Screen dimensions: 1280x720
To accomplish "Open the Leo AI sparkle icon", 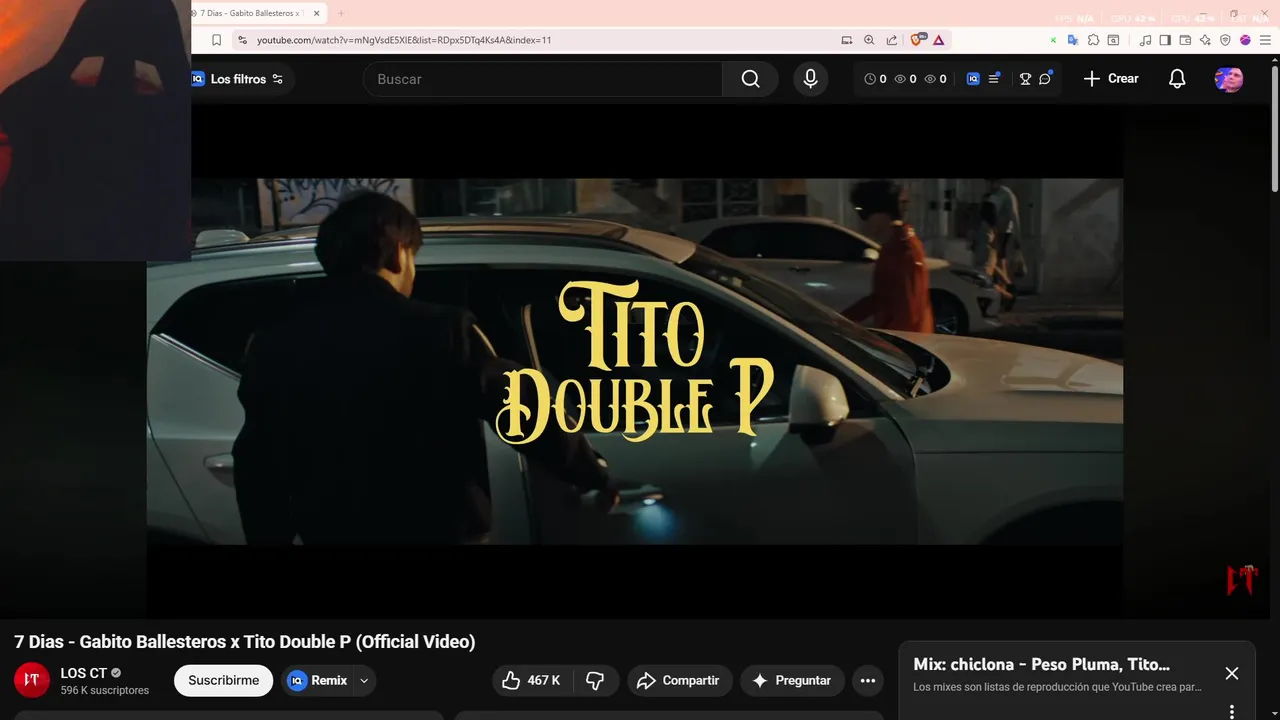I will click(1205, 40).
